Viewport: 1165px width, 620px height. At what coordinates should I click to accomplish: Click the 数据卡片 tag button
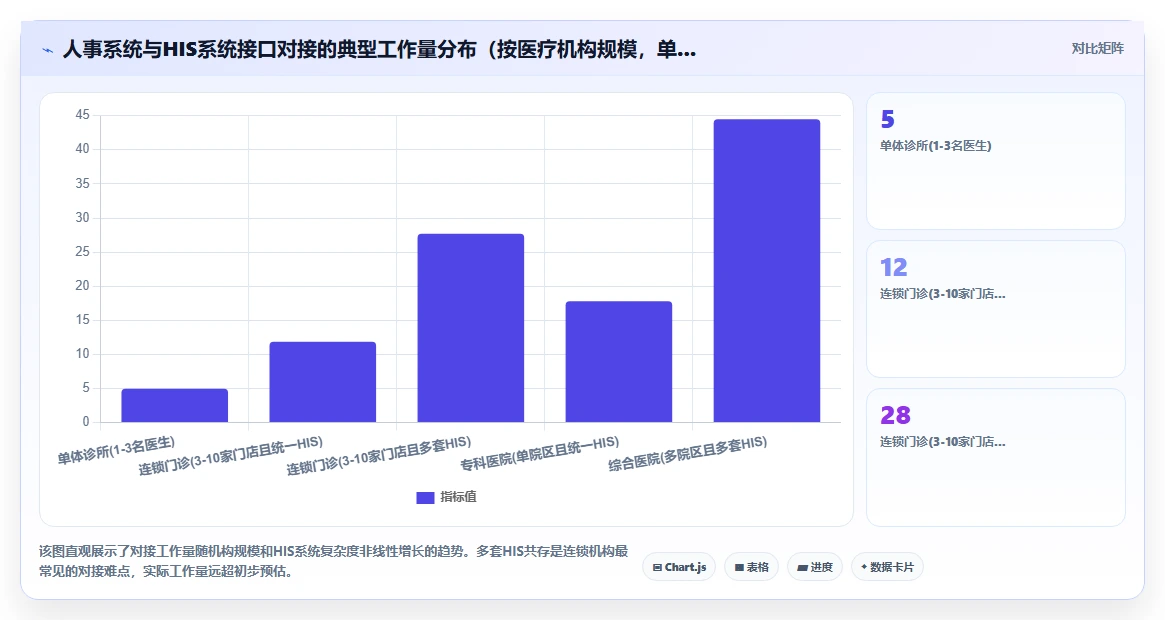point(887,566)
